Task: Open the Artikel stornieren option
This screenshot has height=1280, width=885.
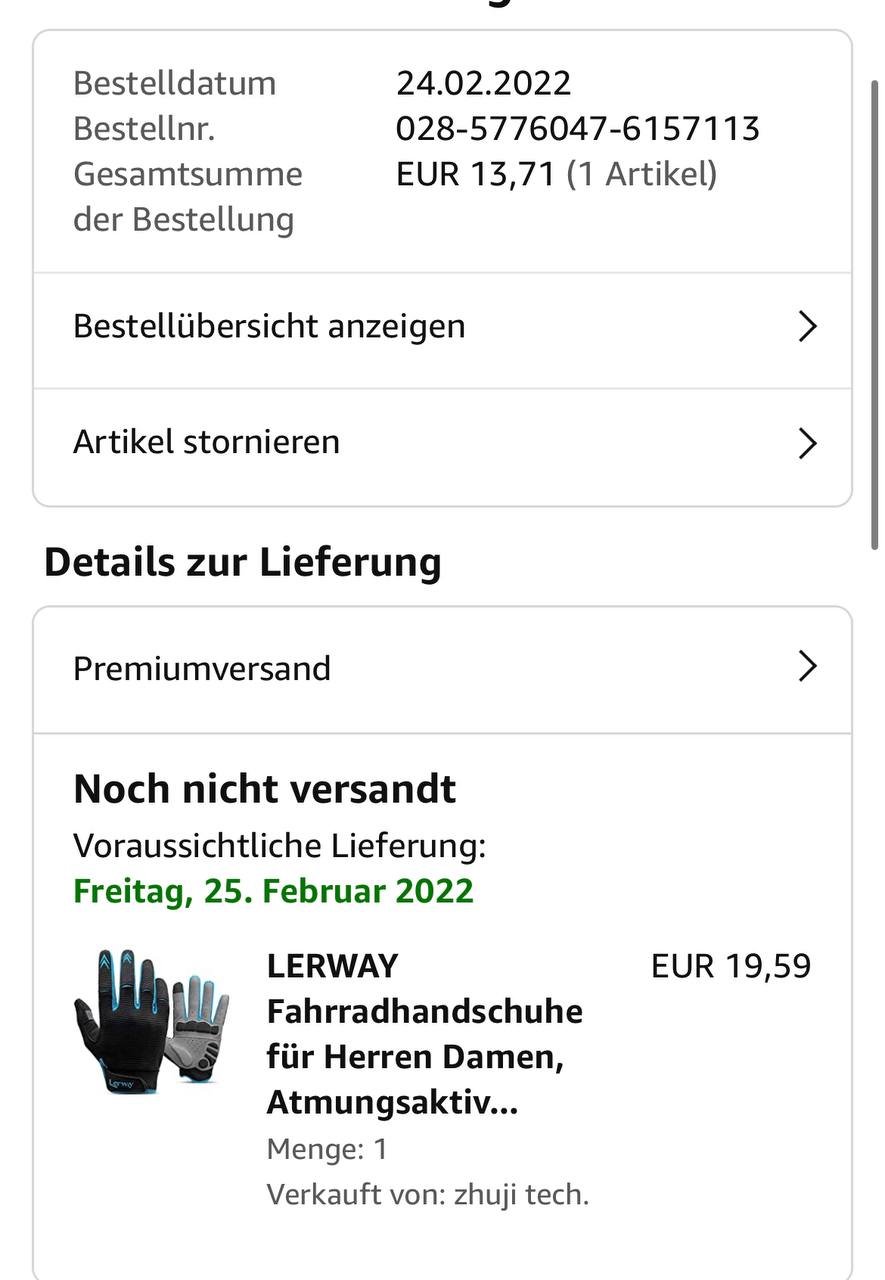Action: pos(206,442)
